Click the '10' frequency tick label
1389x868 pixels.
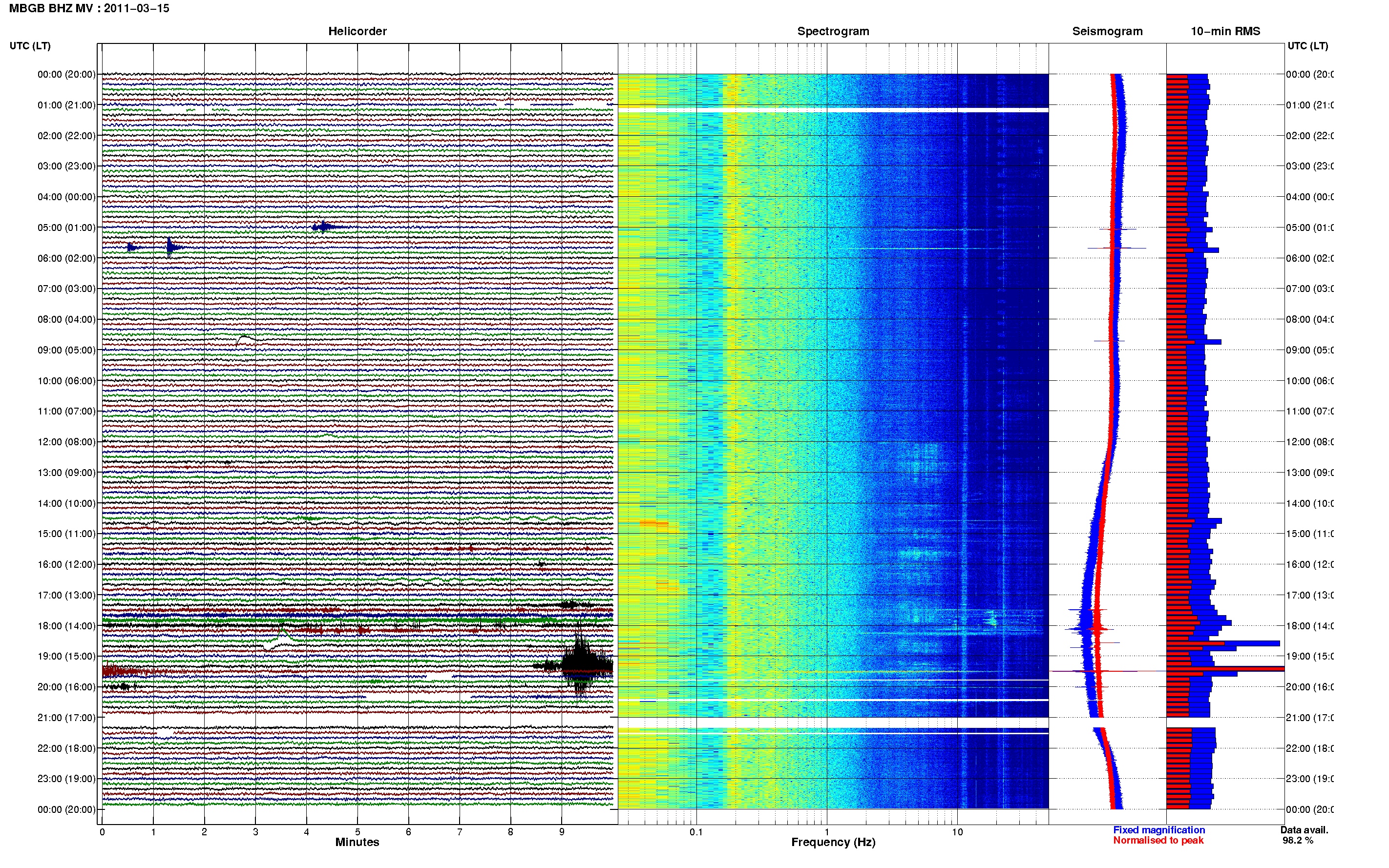[x=957, y=832]
